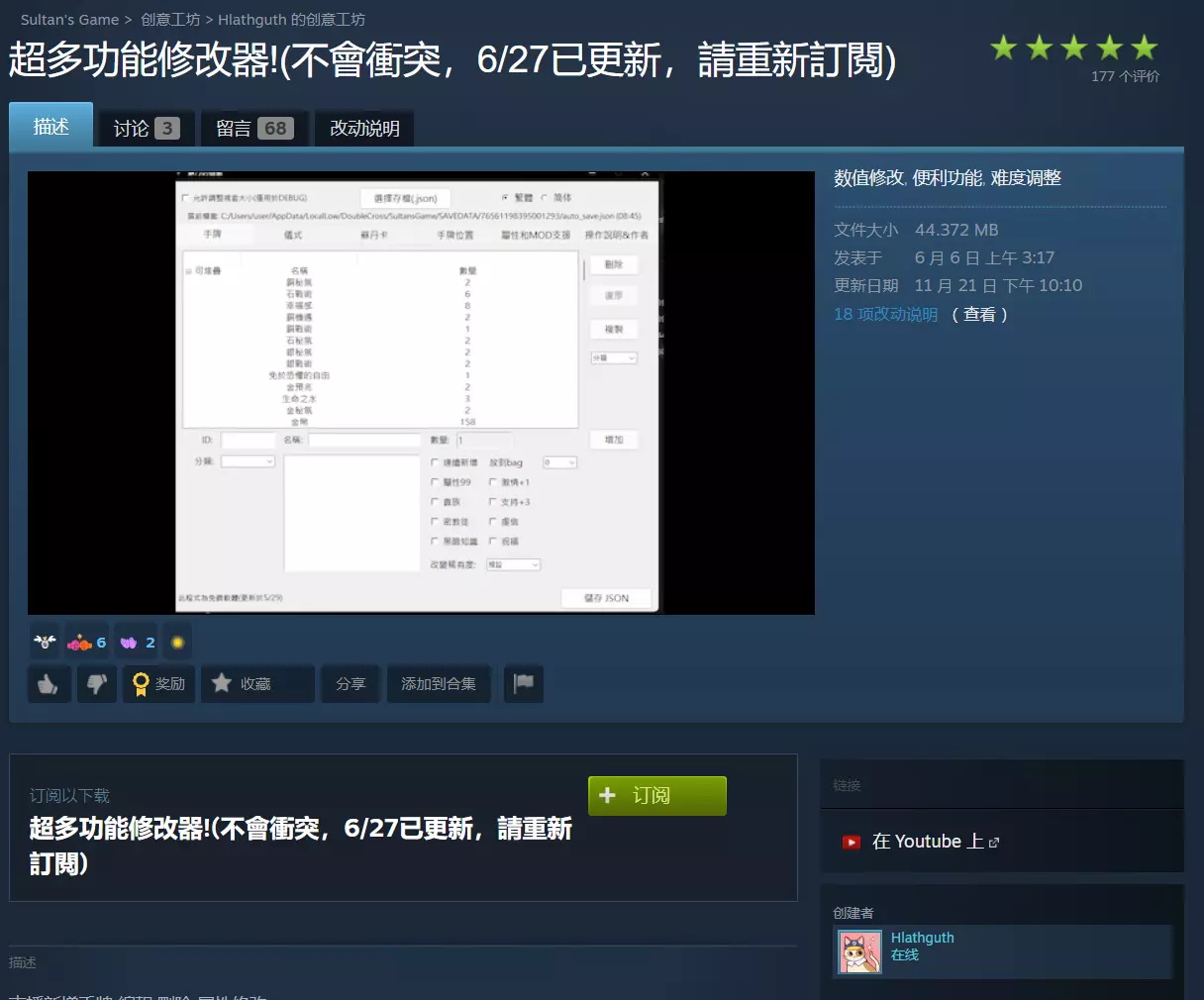Image resolution: width=1204 pixels, height=1000 pixels.
Task: Enlarge the mod editor preview screenshot
Action: [x=421, y=393]
